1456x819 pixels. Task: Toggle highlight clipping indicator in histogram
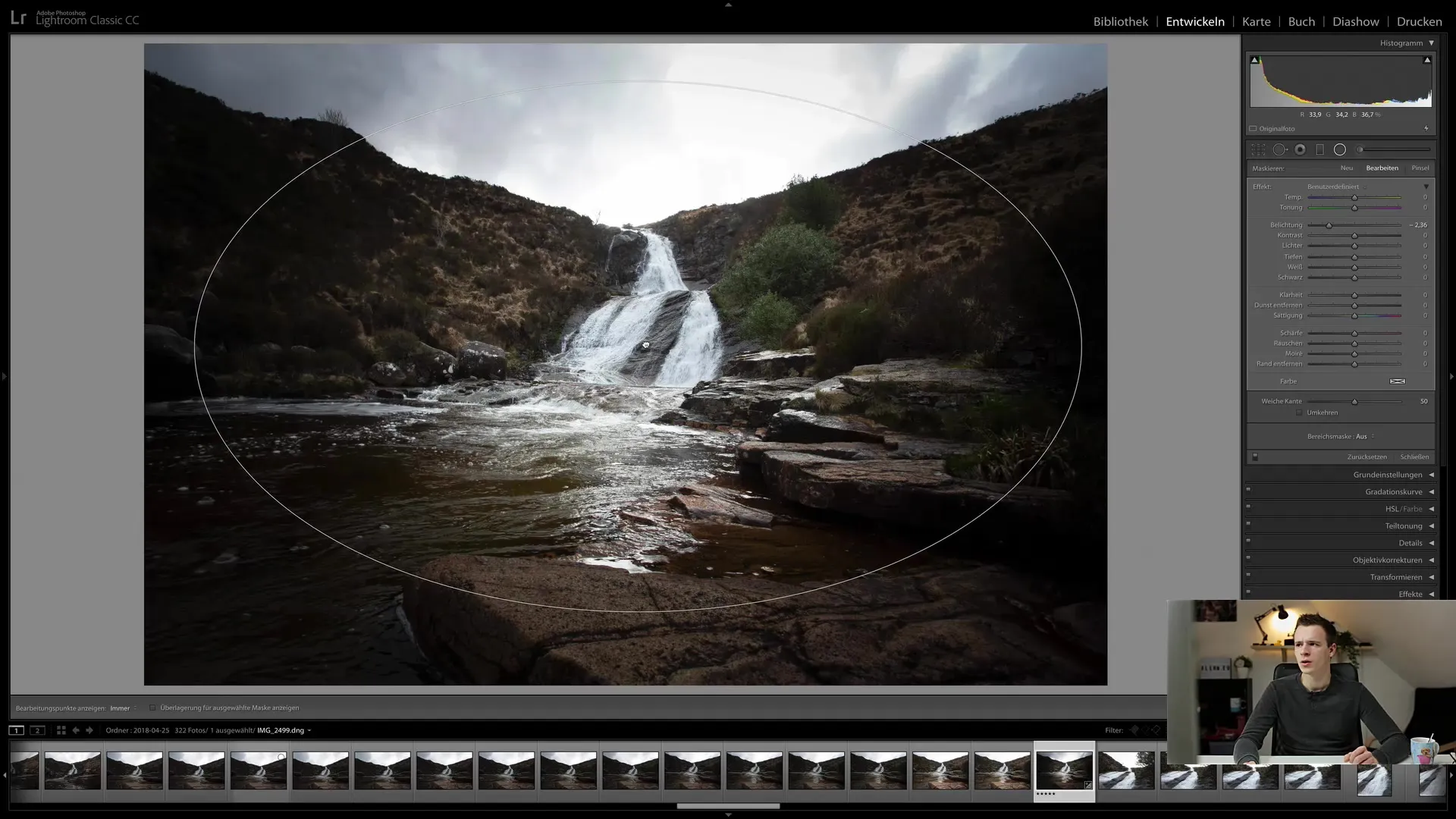[1427, 60]
